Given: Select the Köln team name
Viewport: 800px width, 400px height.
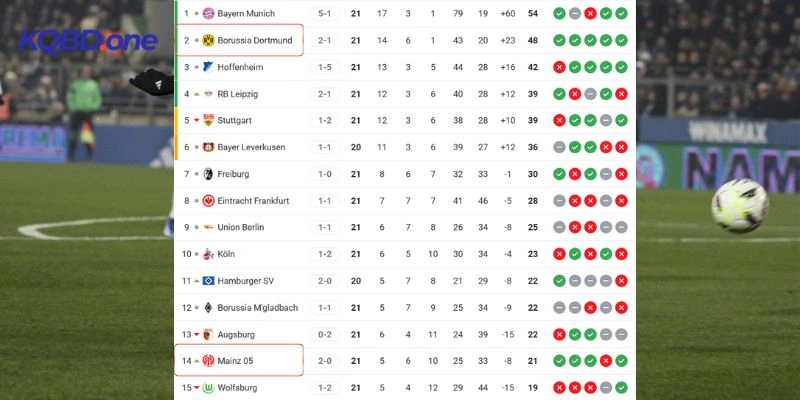Looking at the screenshot, I should click(227, 254).
